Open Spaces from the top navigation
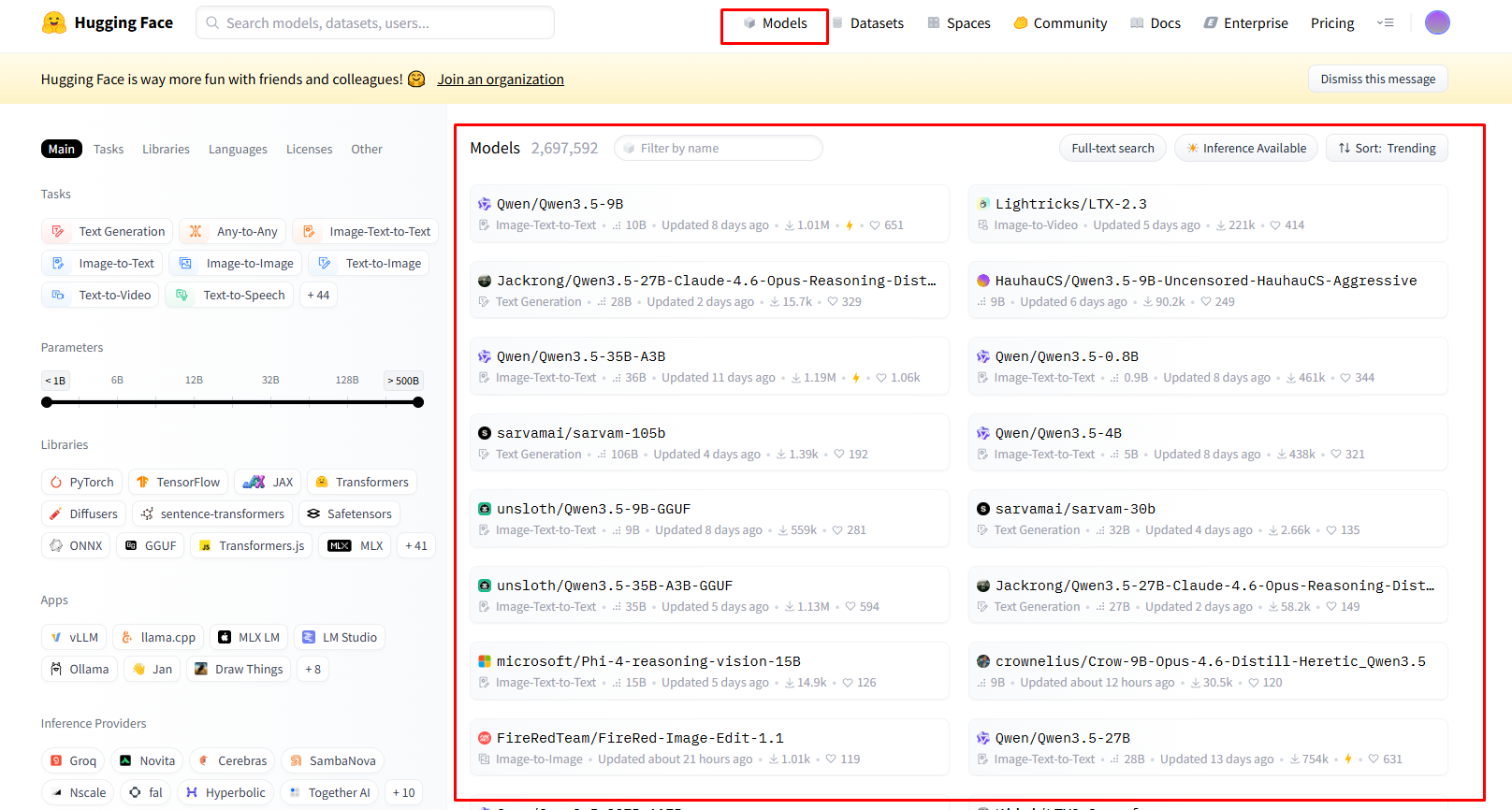This screenshot has height=810, width=1512. click(x=959, y=23)
